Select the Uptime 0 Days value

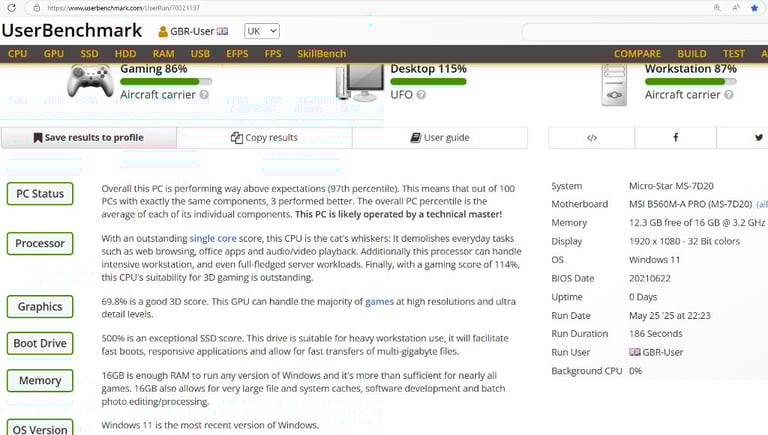pos(643,297)
